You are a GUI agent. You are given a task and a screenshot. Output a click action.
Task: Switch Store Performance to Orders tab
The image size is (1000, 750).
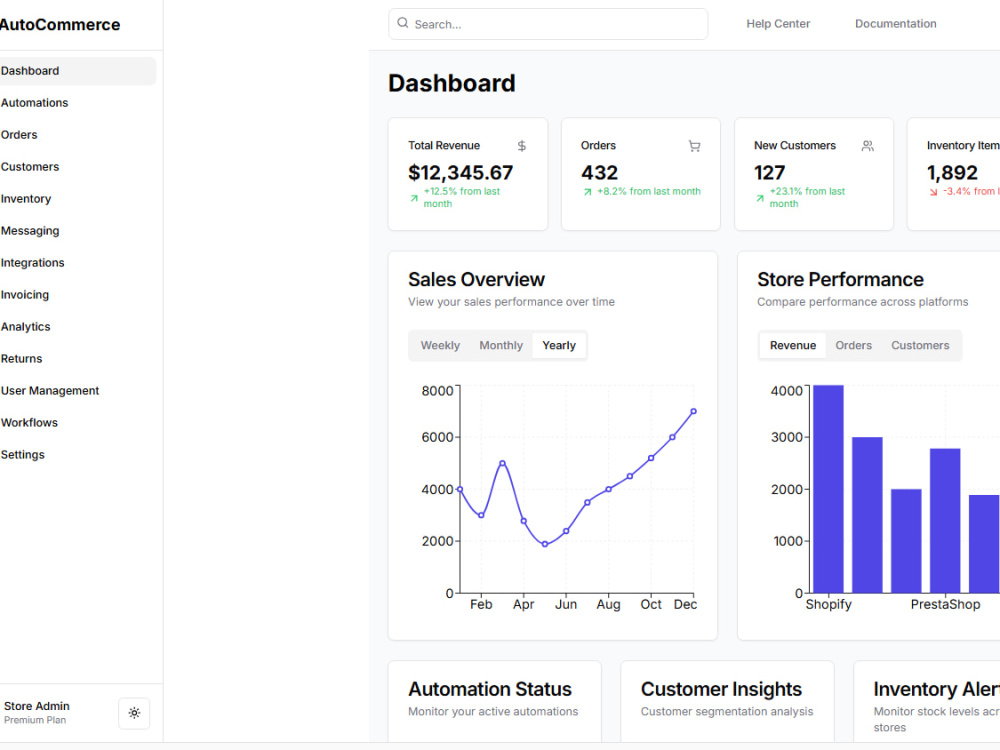[853, 346]
